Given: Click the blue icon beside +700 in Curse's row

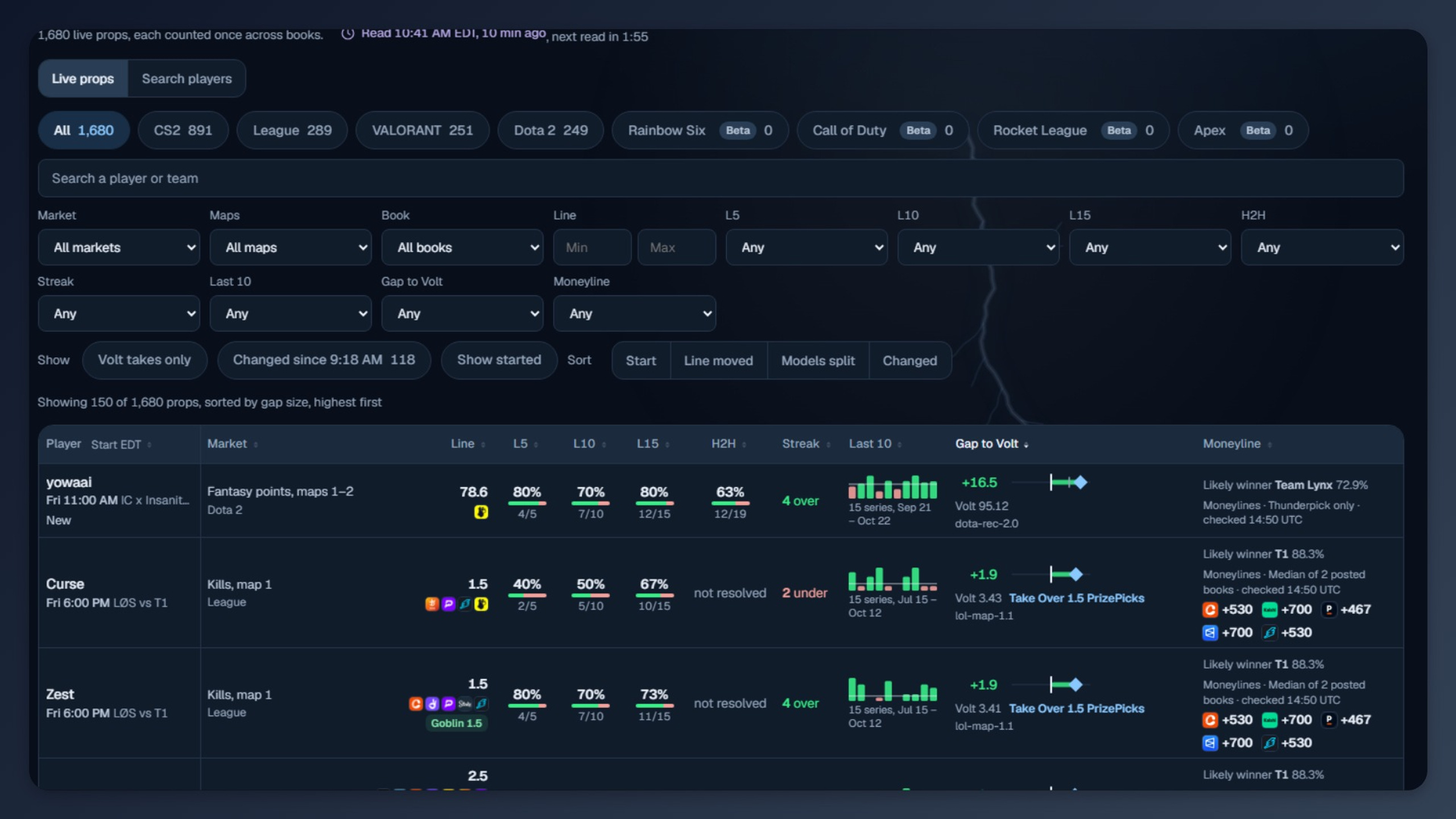Looking at the screenshot, I should click(1210, 632).
